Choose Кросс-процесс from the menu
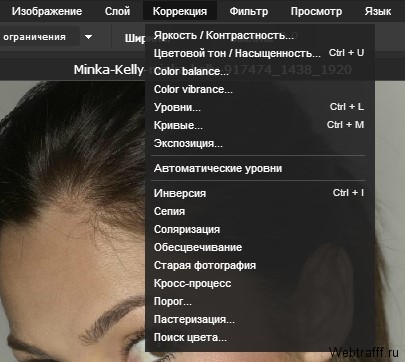The height and width of the screenshot is (362, 405). [260, 283]
